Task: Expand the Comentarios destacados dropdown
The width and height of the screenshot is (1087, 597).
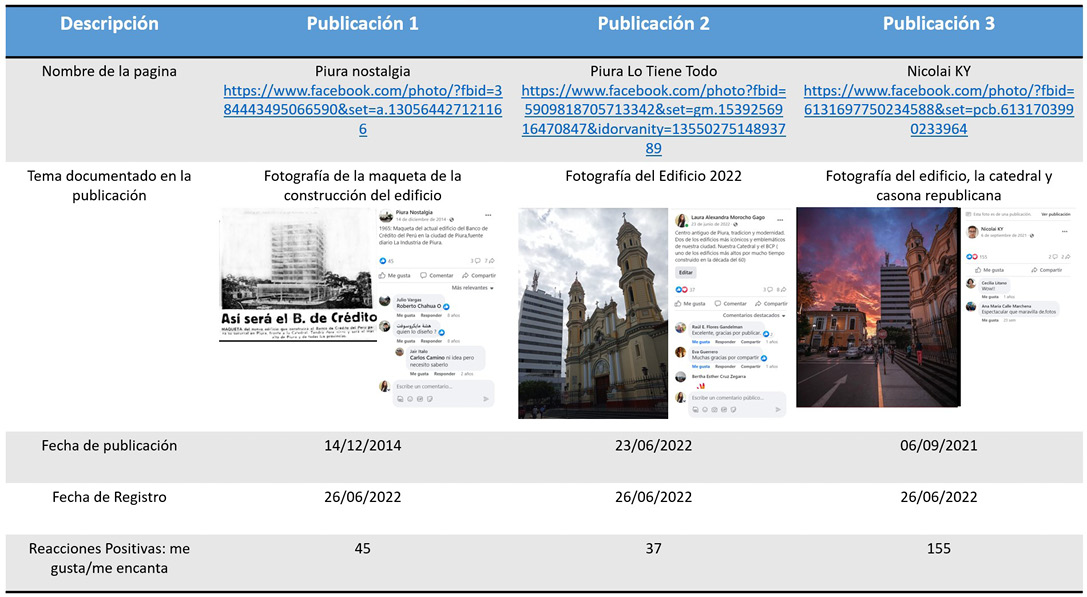Action: [750, 316]
